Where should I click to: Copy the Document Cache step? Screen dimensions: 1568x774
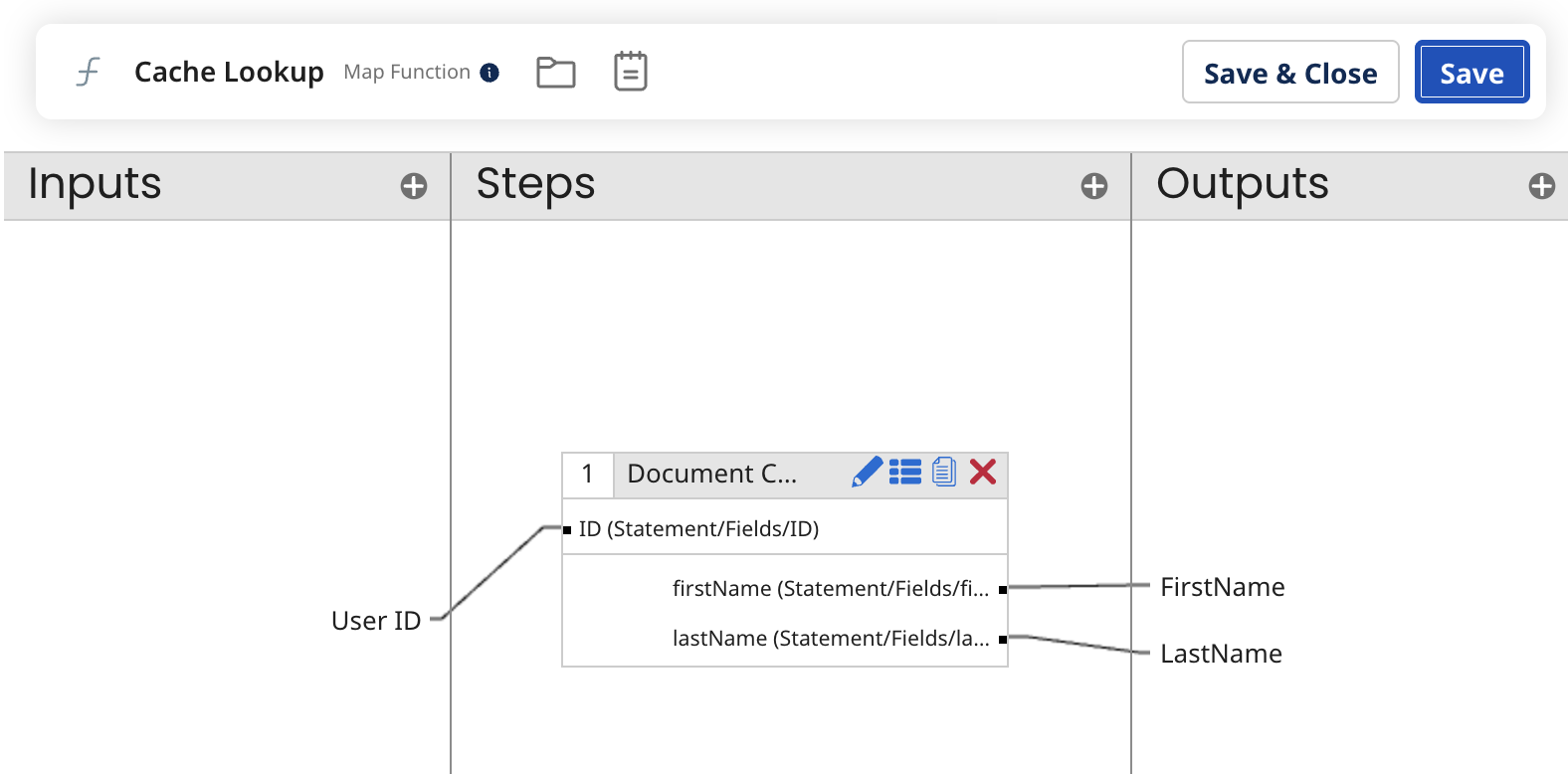pos(944,473)
